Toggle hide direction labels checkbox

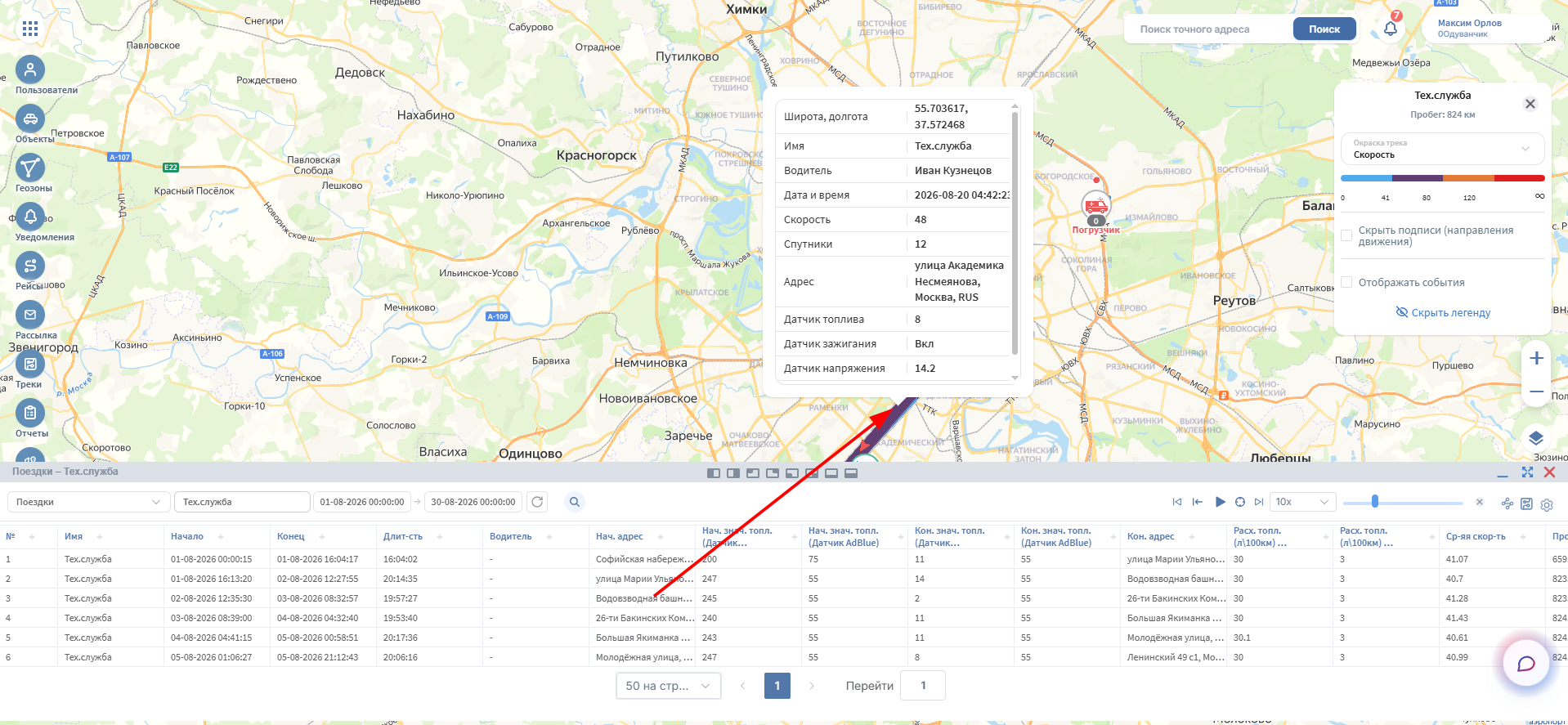1346,235
